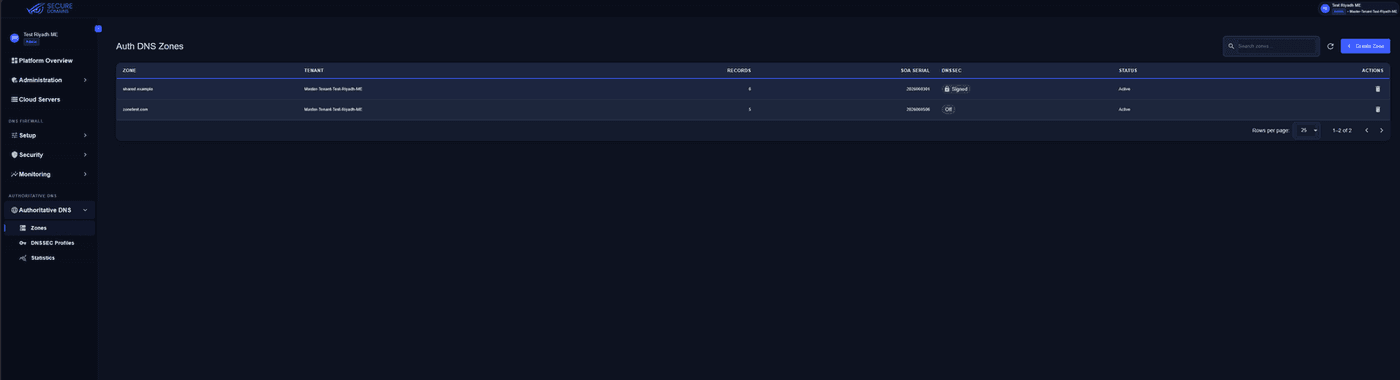Click the Statistics chart icon
This screenshot has height=380, width=1400.
[23, 258]
